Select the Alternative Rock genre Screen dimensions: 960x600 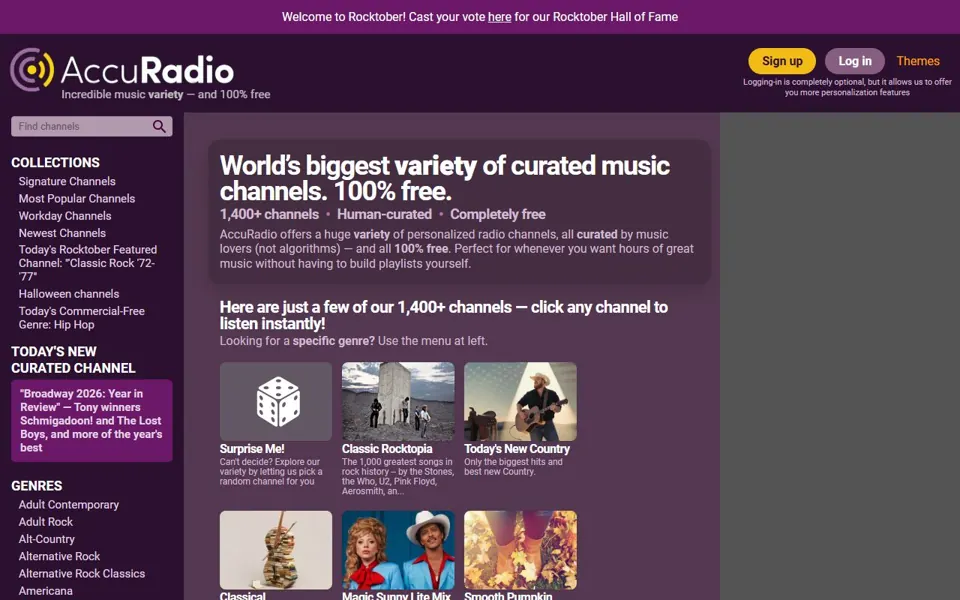59,556
